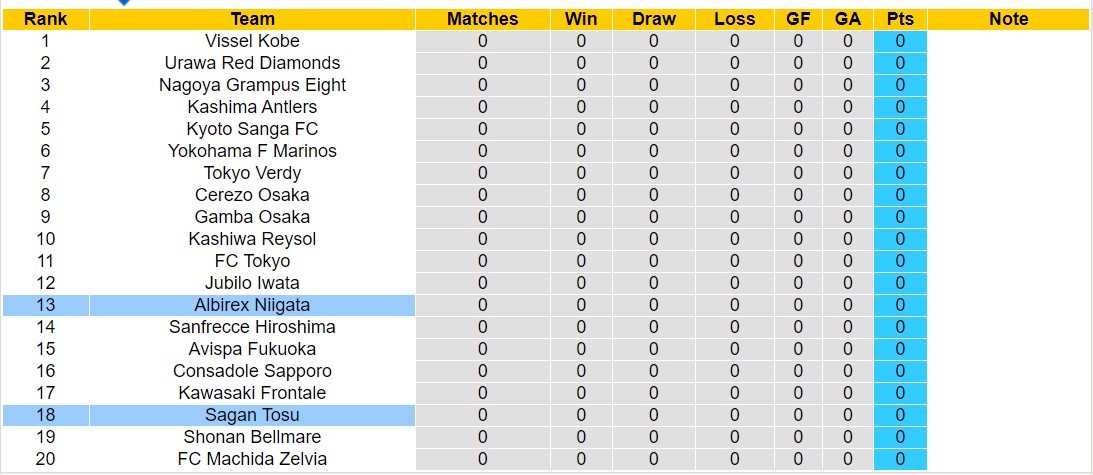Select the highlighted Sagan Tosu team

point(252,415)
